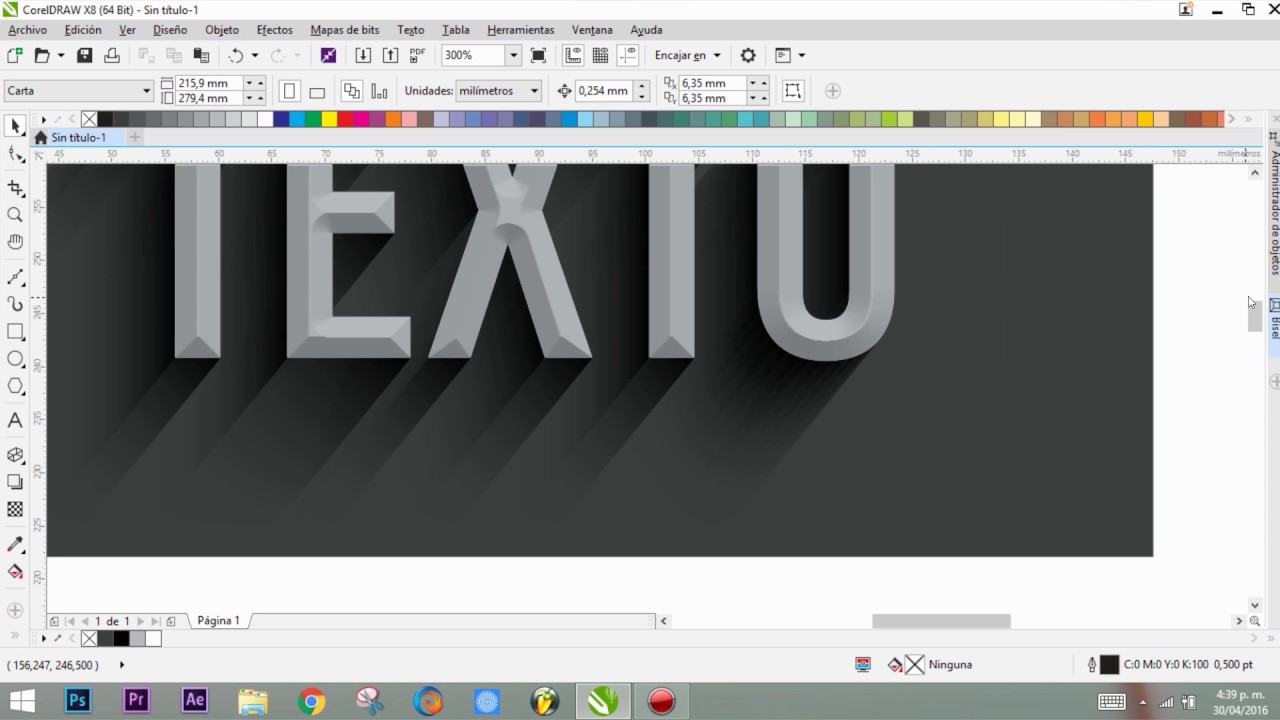The height and width of the screenshot is (720, 1280).
Task: Open the Options gear
Action: click(x=748, y=56)
